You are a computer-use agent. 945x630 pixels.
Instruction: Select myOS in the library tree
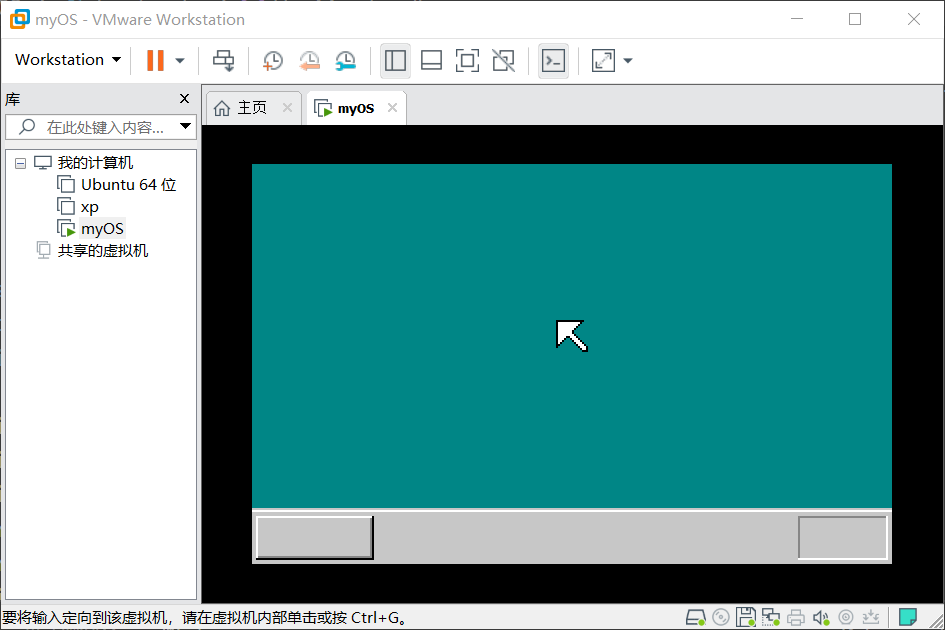point(102,228)
